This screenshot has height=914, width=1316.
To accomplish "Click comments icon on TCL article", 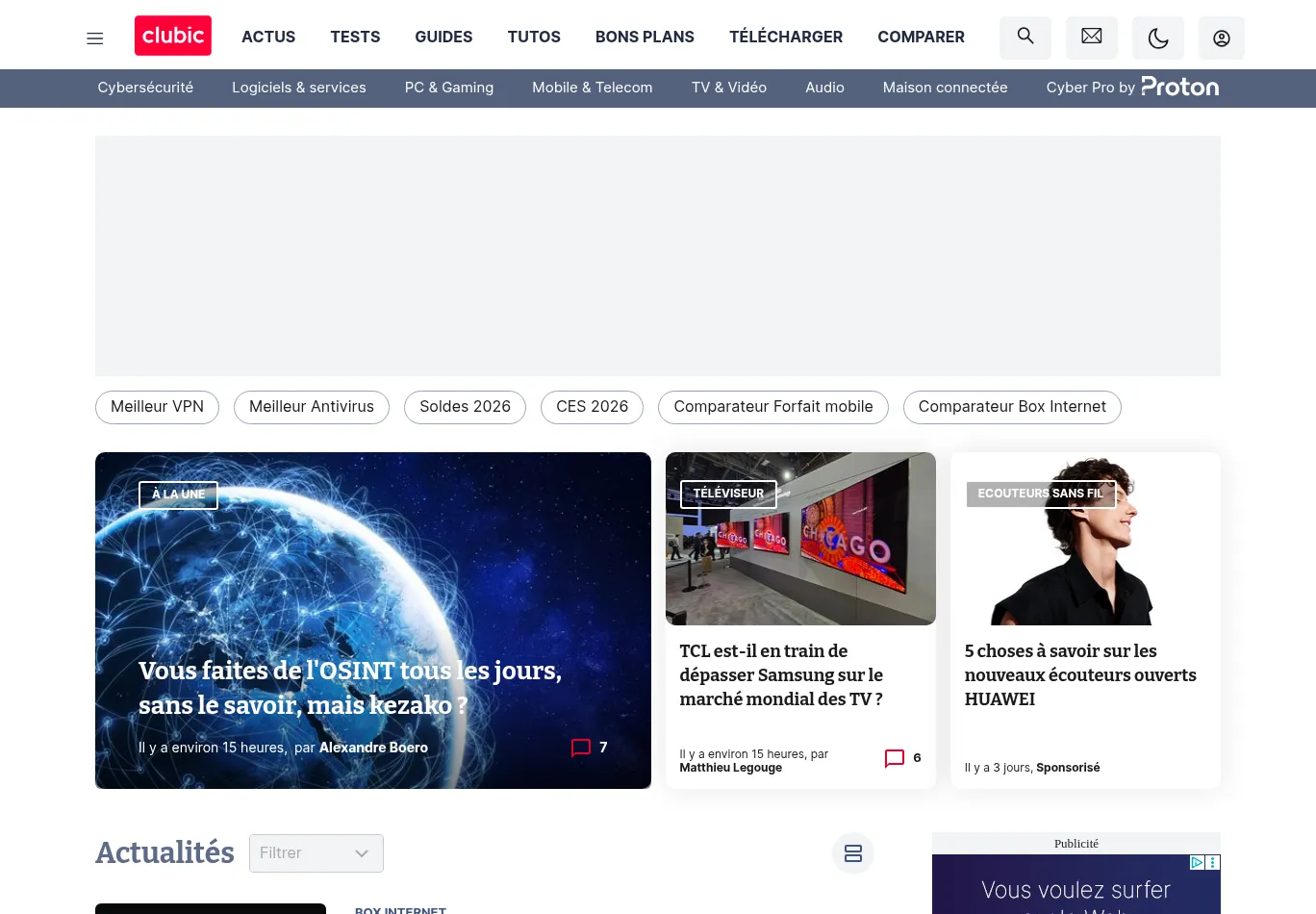I will point(895,758).
